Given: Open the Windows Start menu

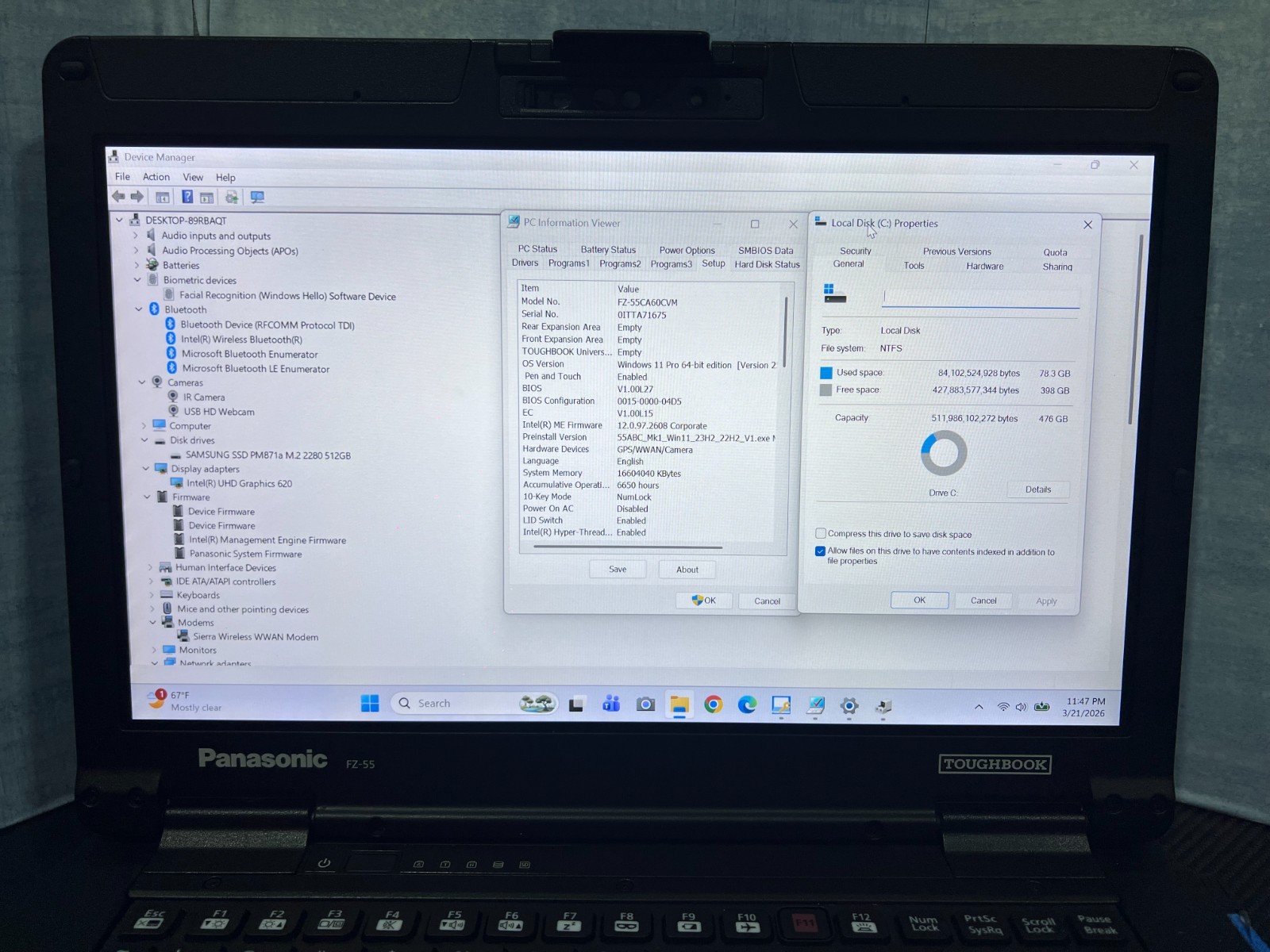Looking at the screenshot, I should [370, 704].
